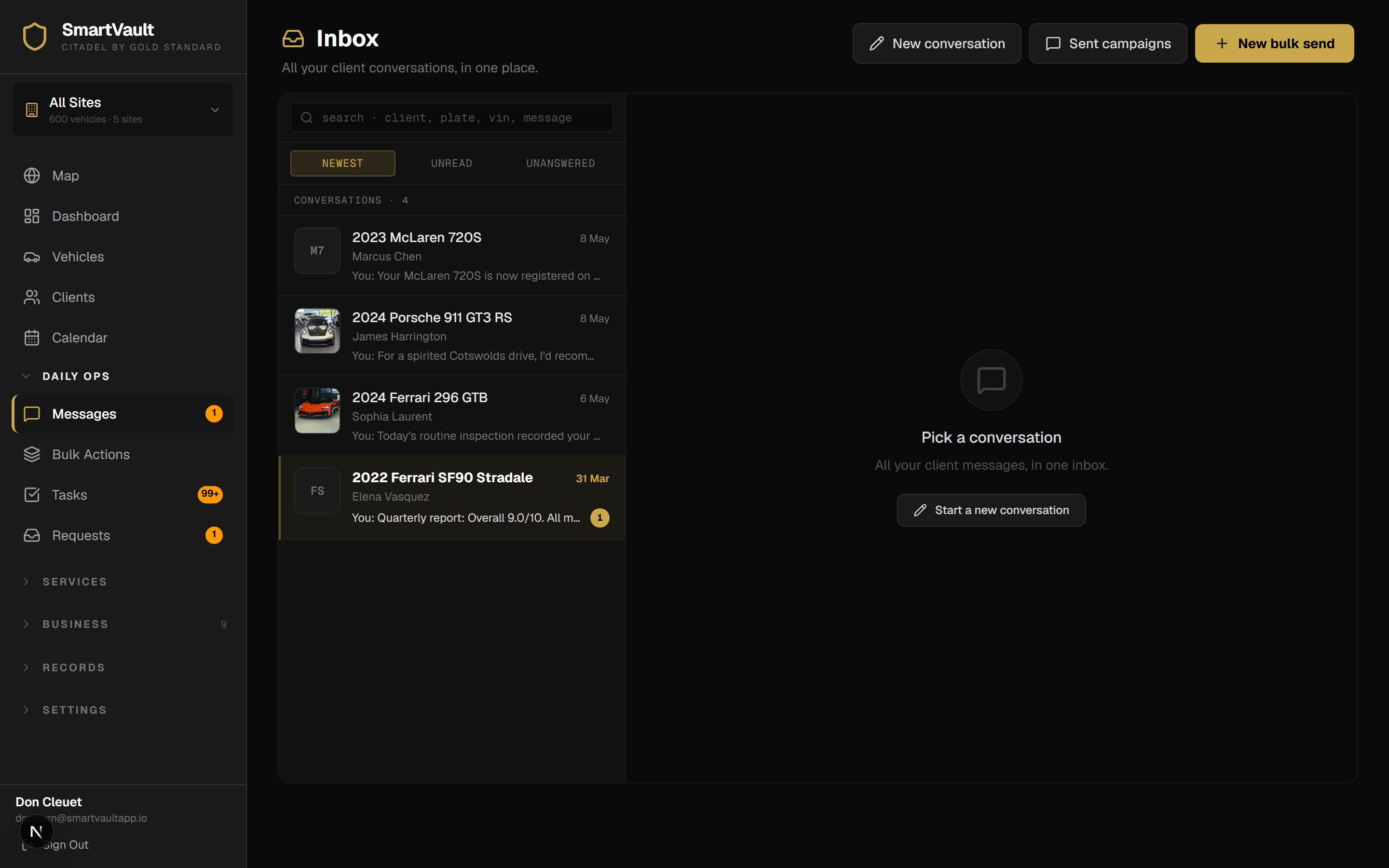Open Bulk Actions page
Image resolution: width=1389 pixels, height=868 pixels.
[123, 455]
